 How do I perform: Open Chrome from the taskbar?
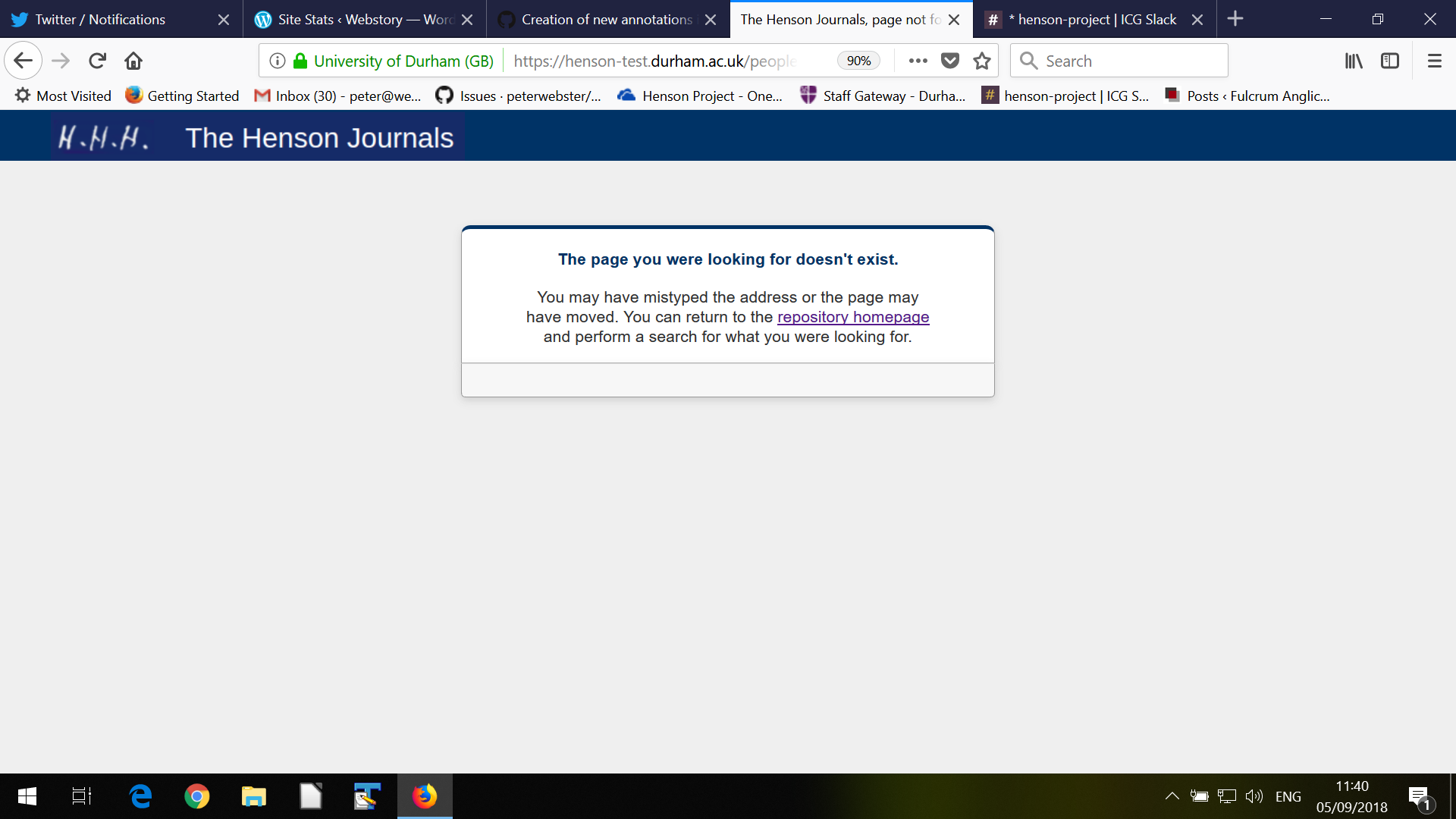click(197, 796)
